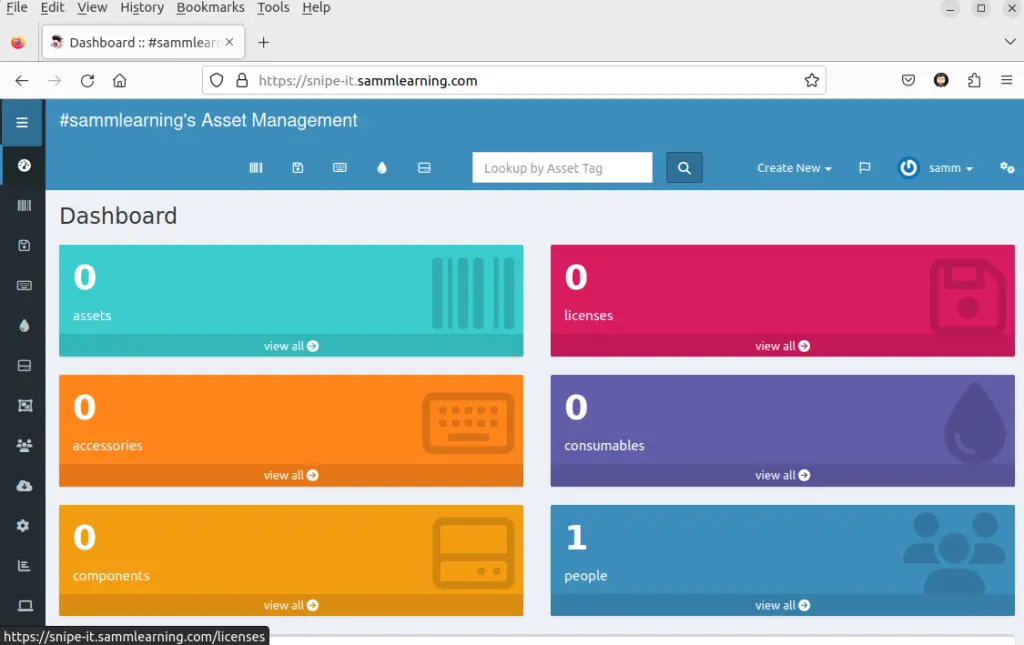Screen dimensions: 1024x645
Task: View all accessories link
Action: click(x=291, y=475)
